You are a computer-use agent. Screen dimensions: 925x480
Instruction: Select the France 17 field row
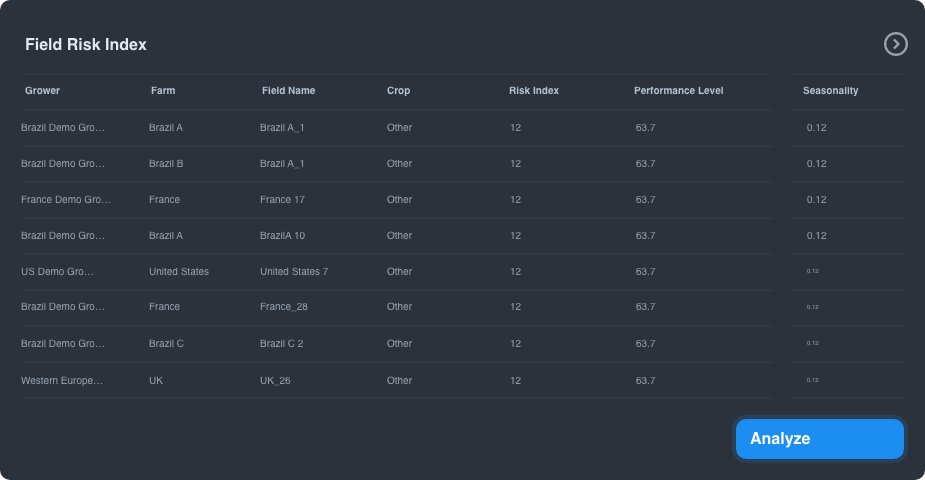coord(282,200)
